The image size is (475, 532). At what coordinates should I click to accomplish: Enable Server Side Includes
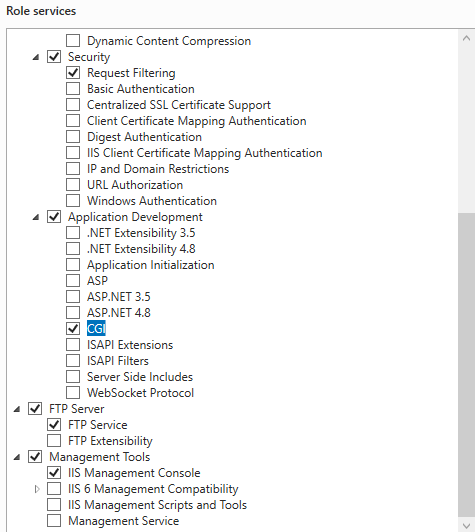[x=73, y=377]
